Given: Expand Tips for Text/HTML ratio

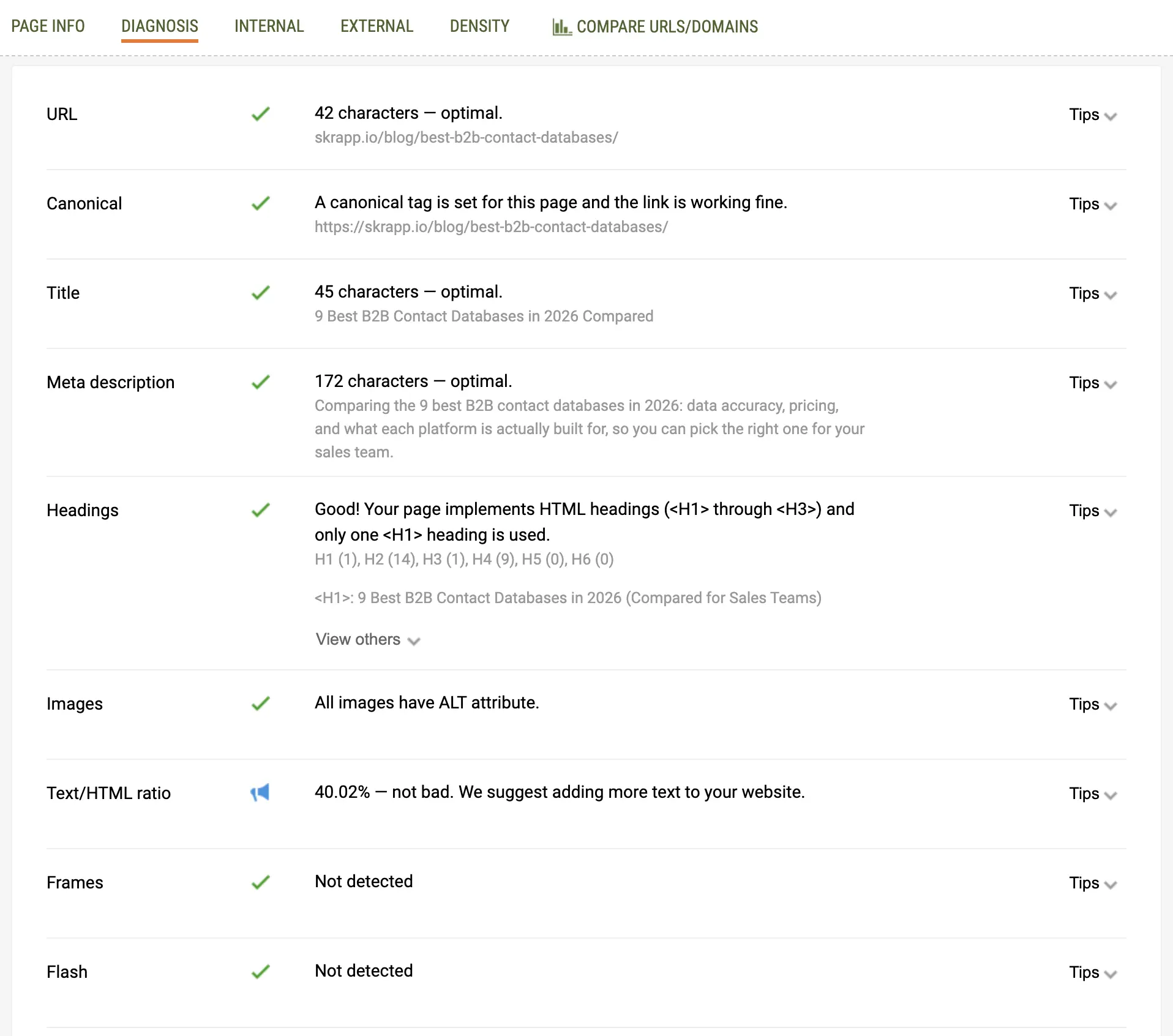Looking at the screenshot, I should point(1093,794).
